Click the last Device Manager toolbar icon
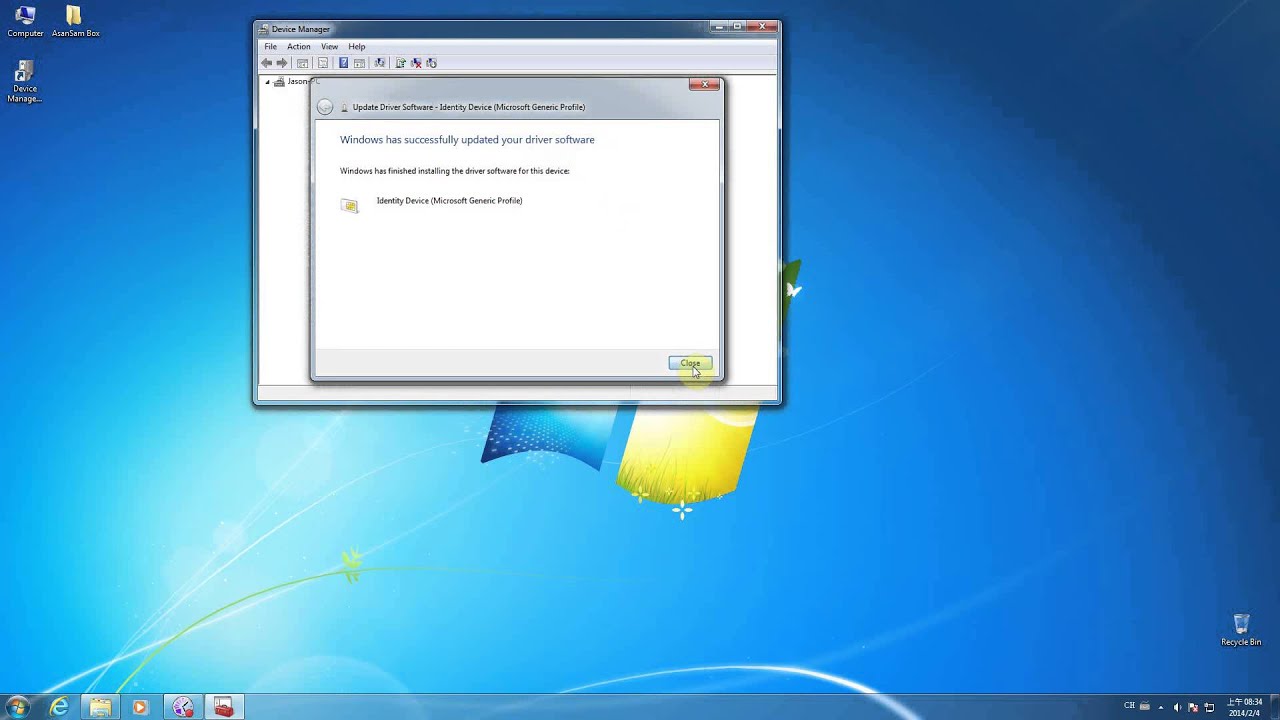Screen dimensions: 1280x720 (x=431, y=63)
